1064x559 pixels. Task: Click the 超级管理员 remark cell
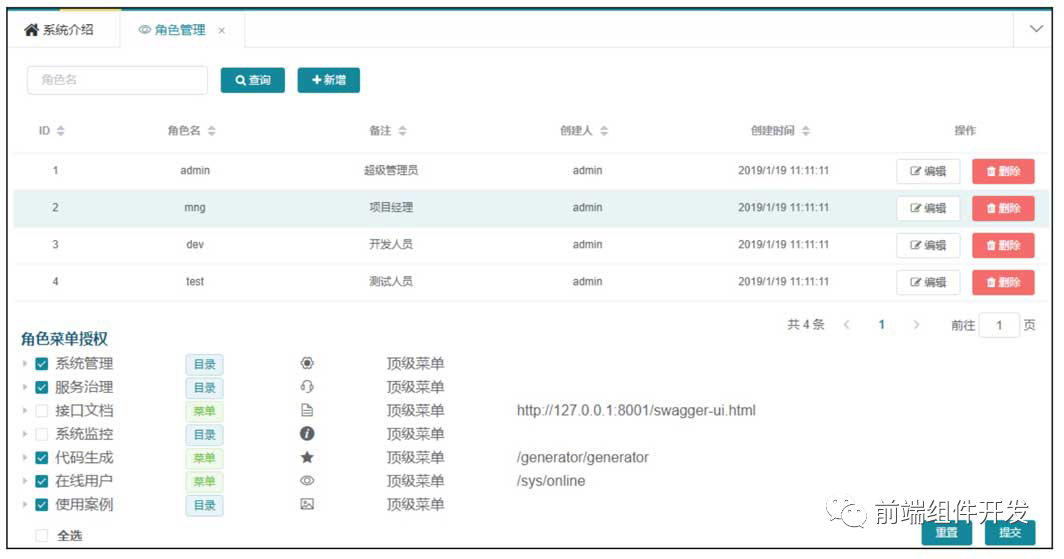click(x=391, y=170)
